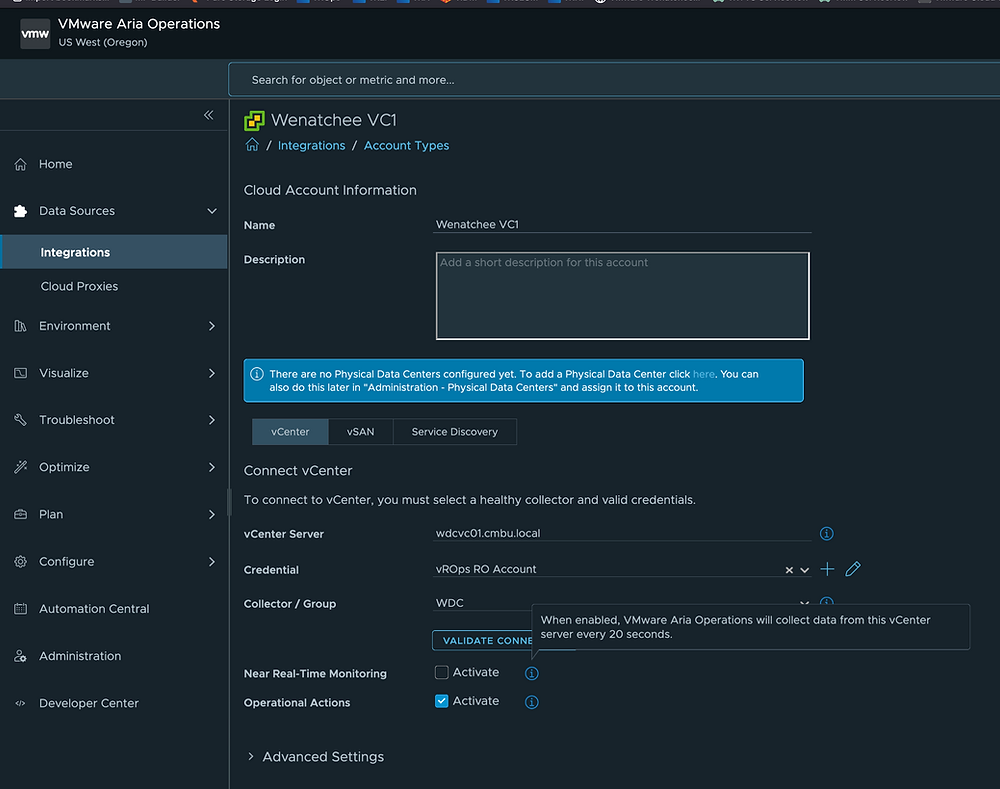Click the Troubleshoot wrench icon
1000x789 pixels.
[x=20, y=420]
